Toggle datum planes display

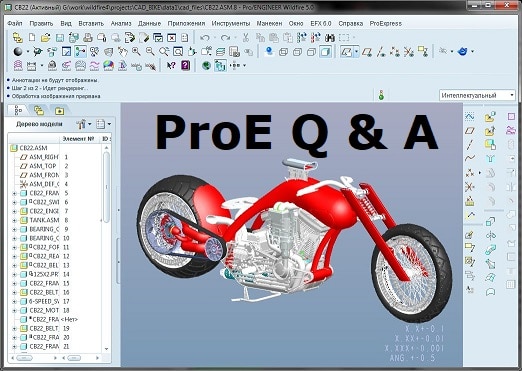click(x=367, y=52)
